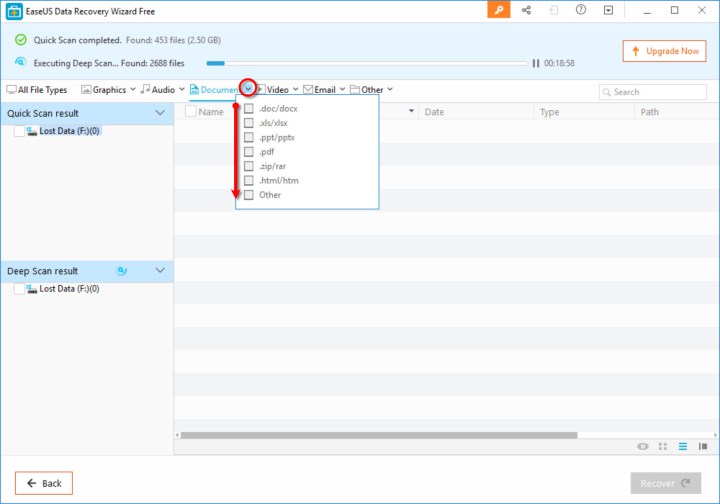Select the All File Types filter
Viewport: 720px width, 504px height.
(37, 90)
